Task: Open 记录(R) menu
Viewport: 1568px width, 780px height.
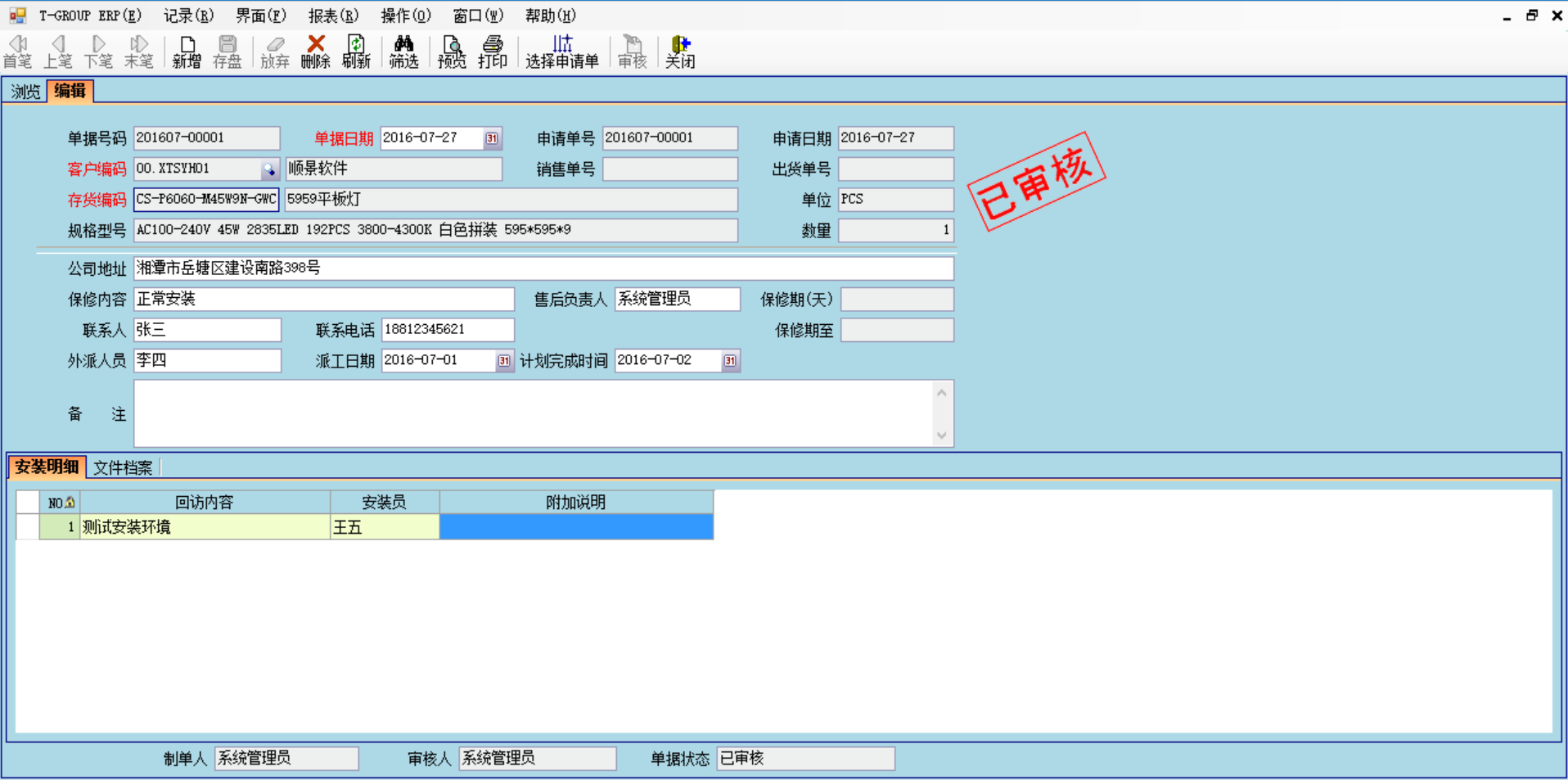Action: coord(188,16)
